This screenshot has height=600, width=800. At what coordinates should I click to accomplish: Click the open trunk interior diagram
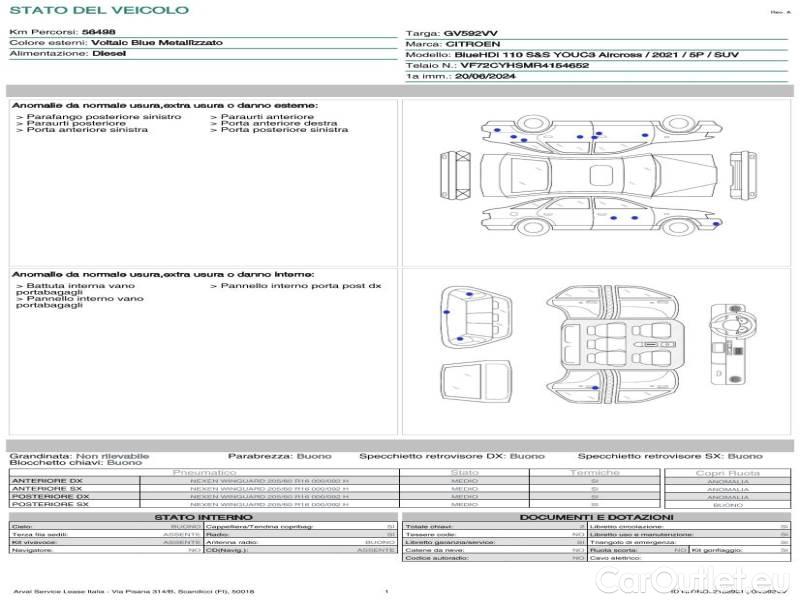click(x=473, y=315)
